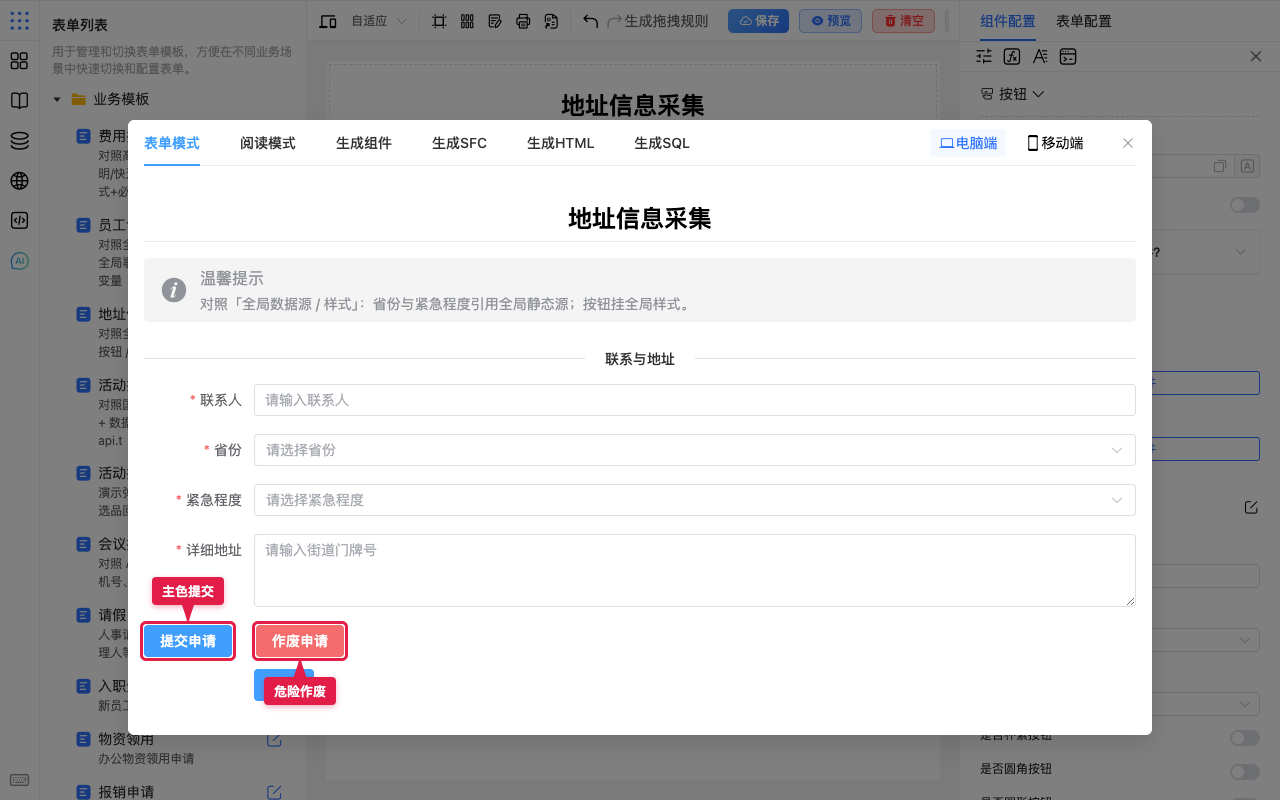Viewport: 1280px width, 800px height.
Task: Switch preview to 电脑端
Action: [968, 143]
